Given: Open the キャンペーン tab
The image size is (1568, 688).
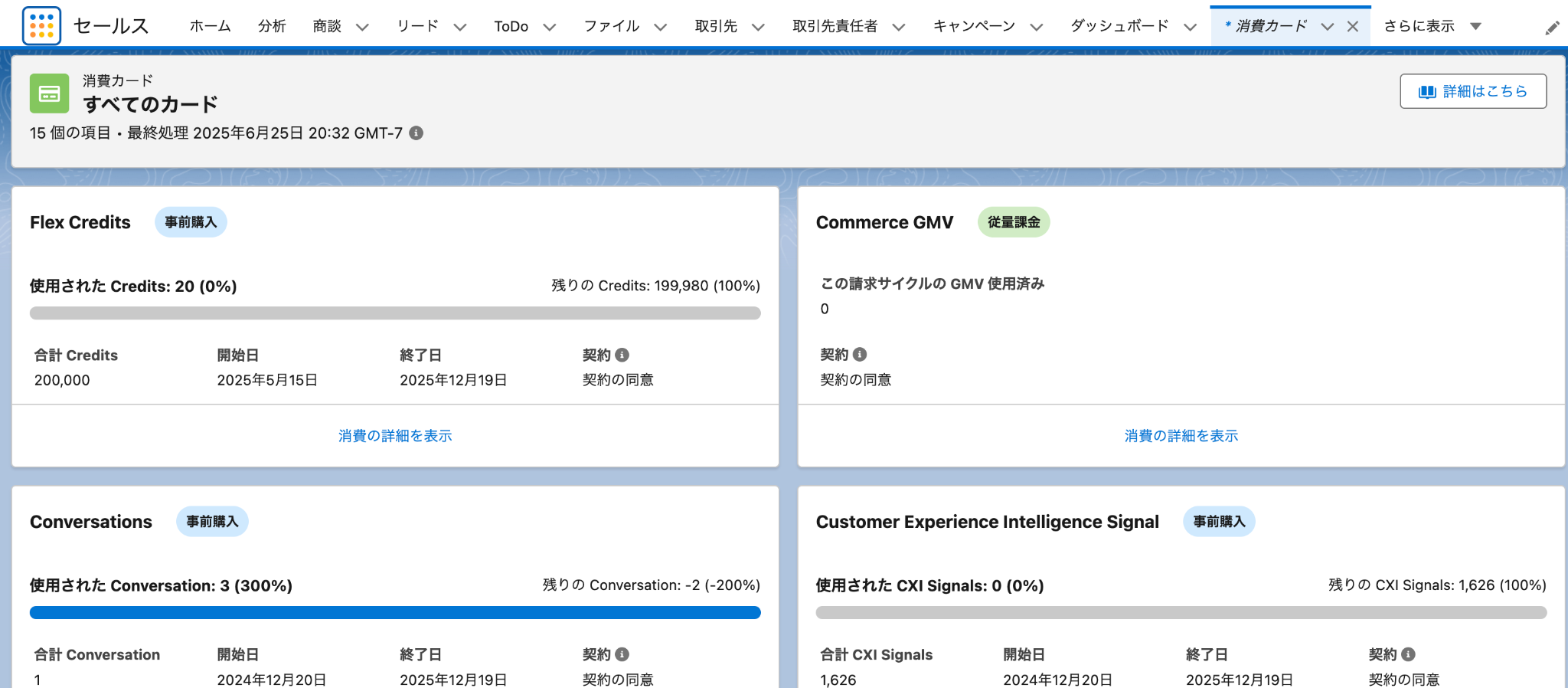Looking at the screenshot, I should pyautogui.click(x=974, y=26).
